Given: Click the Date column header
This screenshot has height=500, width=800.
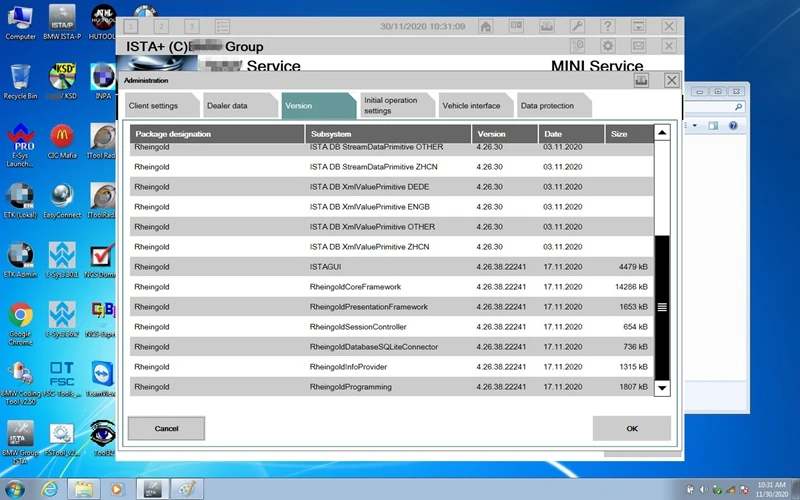Looking at the screenshot, I should point(571,134).
